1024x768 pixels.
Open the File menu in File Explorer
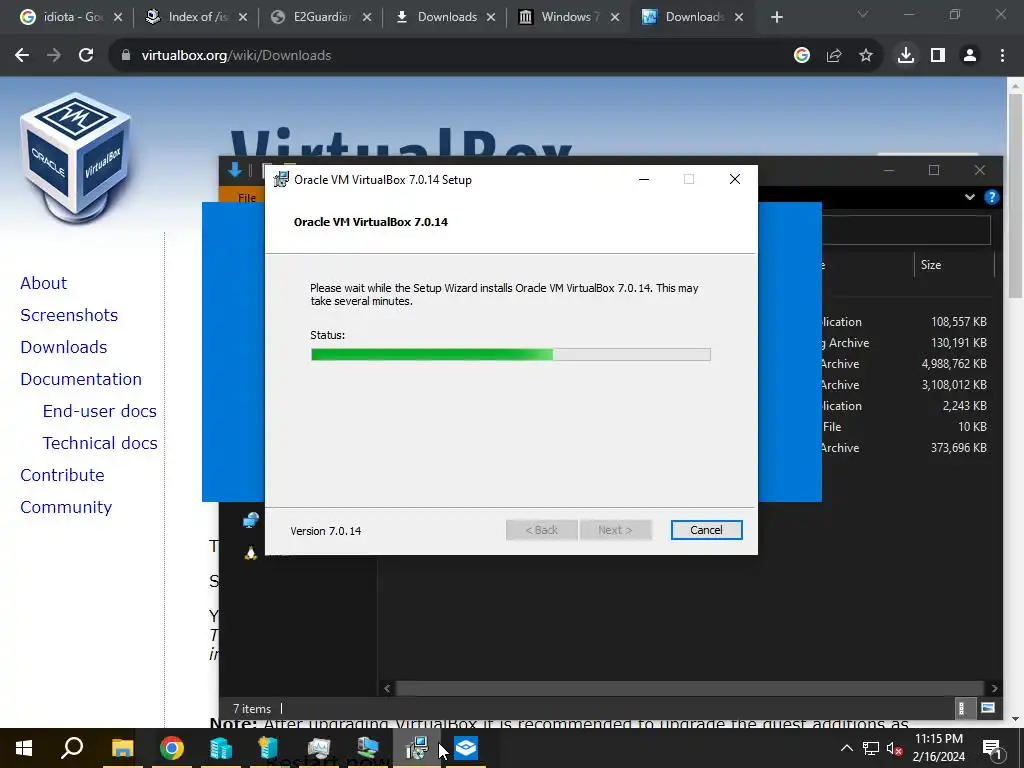tap(247, 197)
